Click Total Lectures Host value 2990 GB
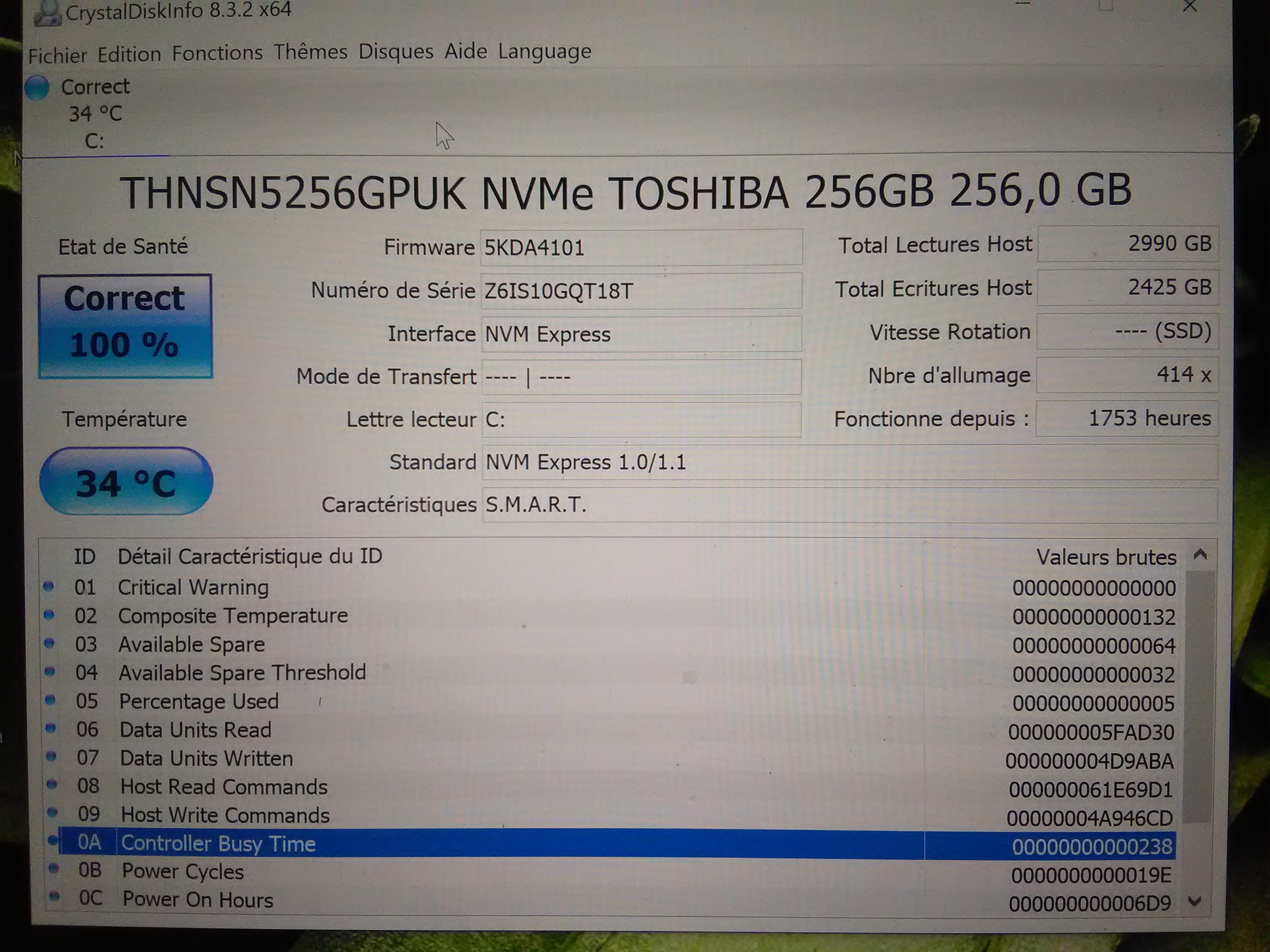This screenshot has width=1270, height=952. tap(1128, 244)
